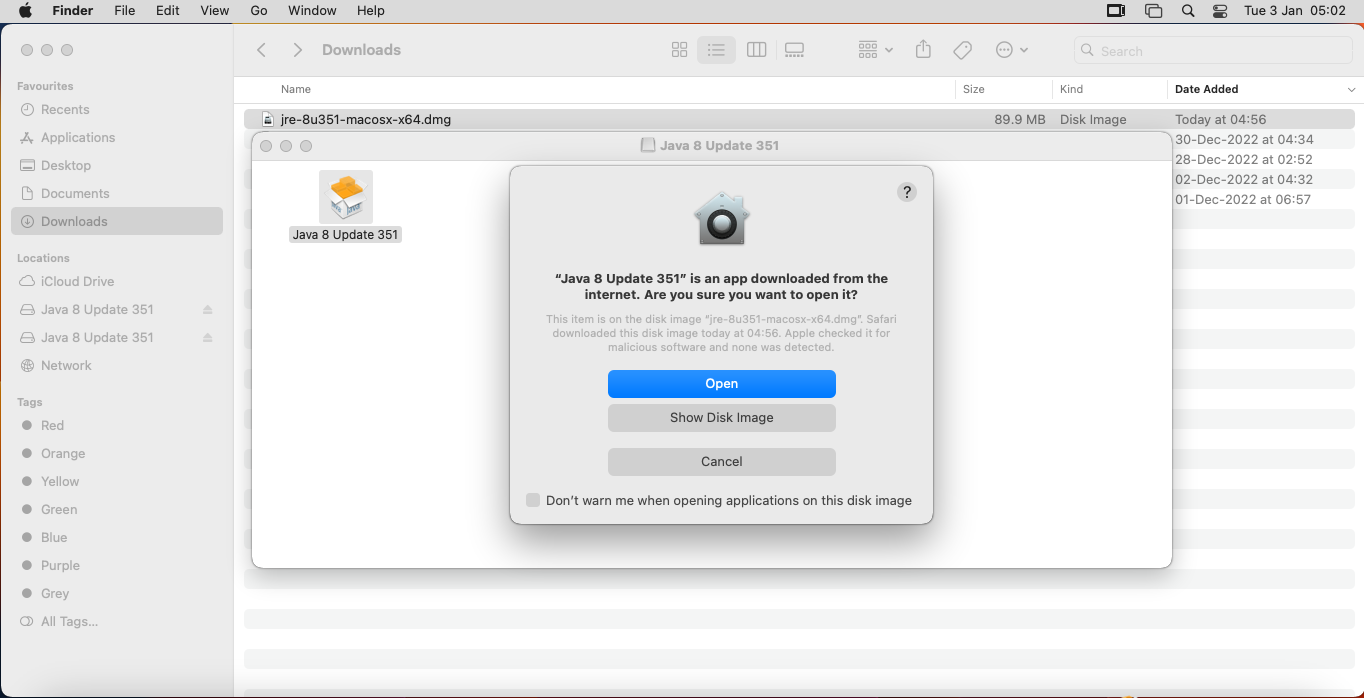
Task: Select the 02-Dec-2022 at 04:32 row
Action: (x=1244, y=179)
